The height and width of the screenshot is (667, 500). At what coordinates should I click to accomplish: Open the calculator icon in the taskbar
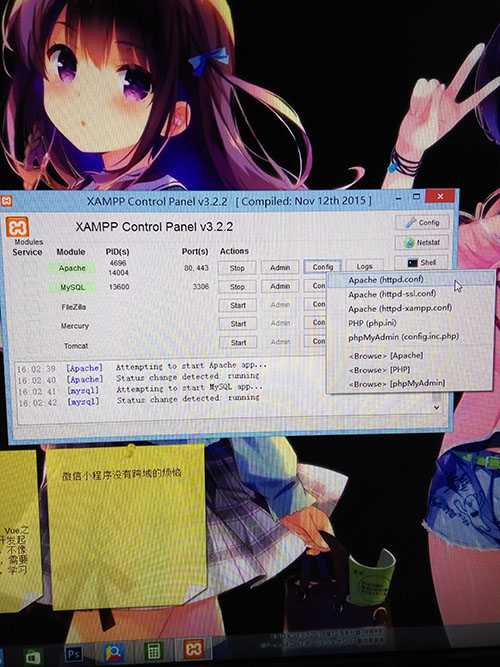[x=152, y=651]
